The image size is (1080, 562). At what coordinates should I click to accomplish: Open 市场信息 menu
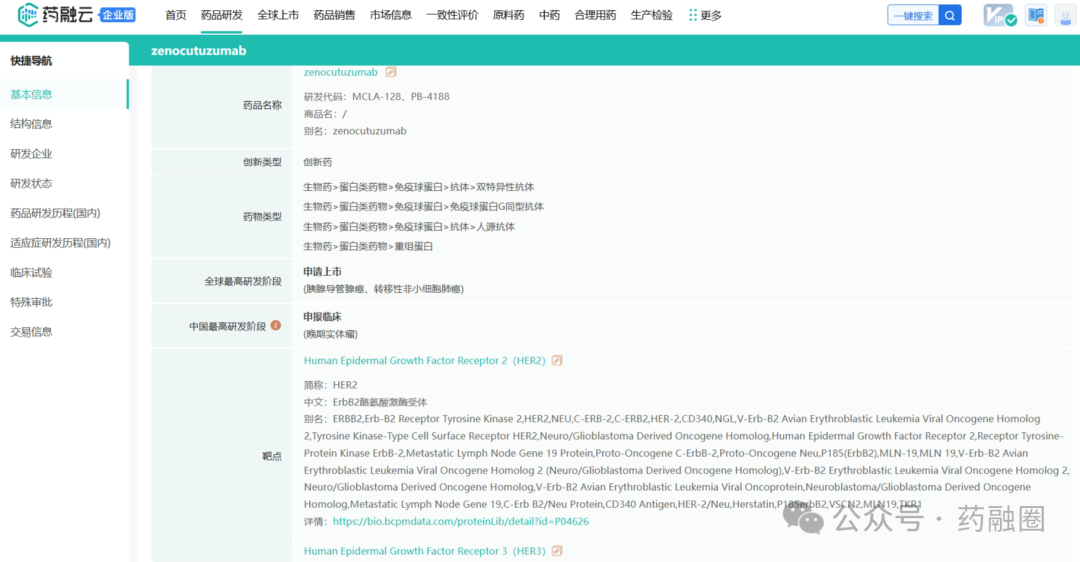[x=391, y=15]
